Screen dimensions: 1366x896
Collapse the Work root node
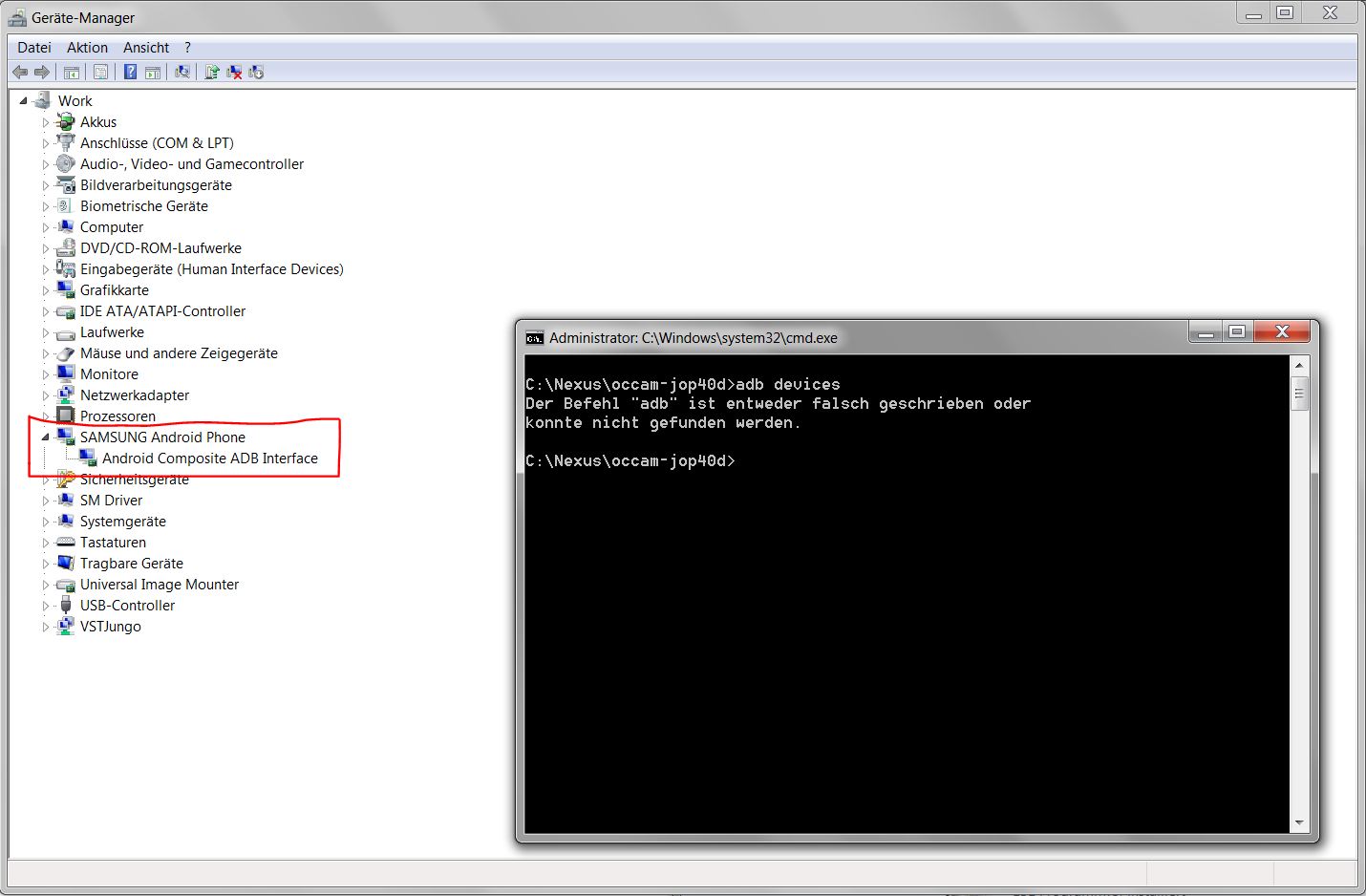click(x=24, y=100)
